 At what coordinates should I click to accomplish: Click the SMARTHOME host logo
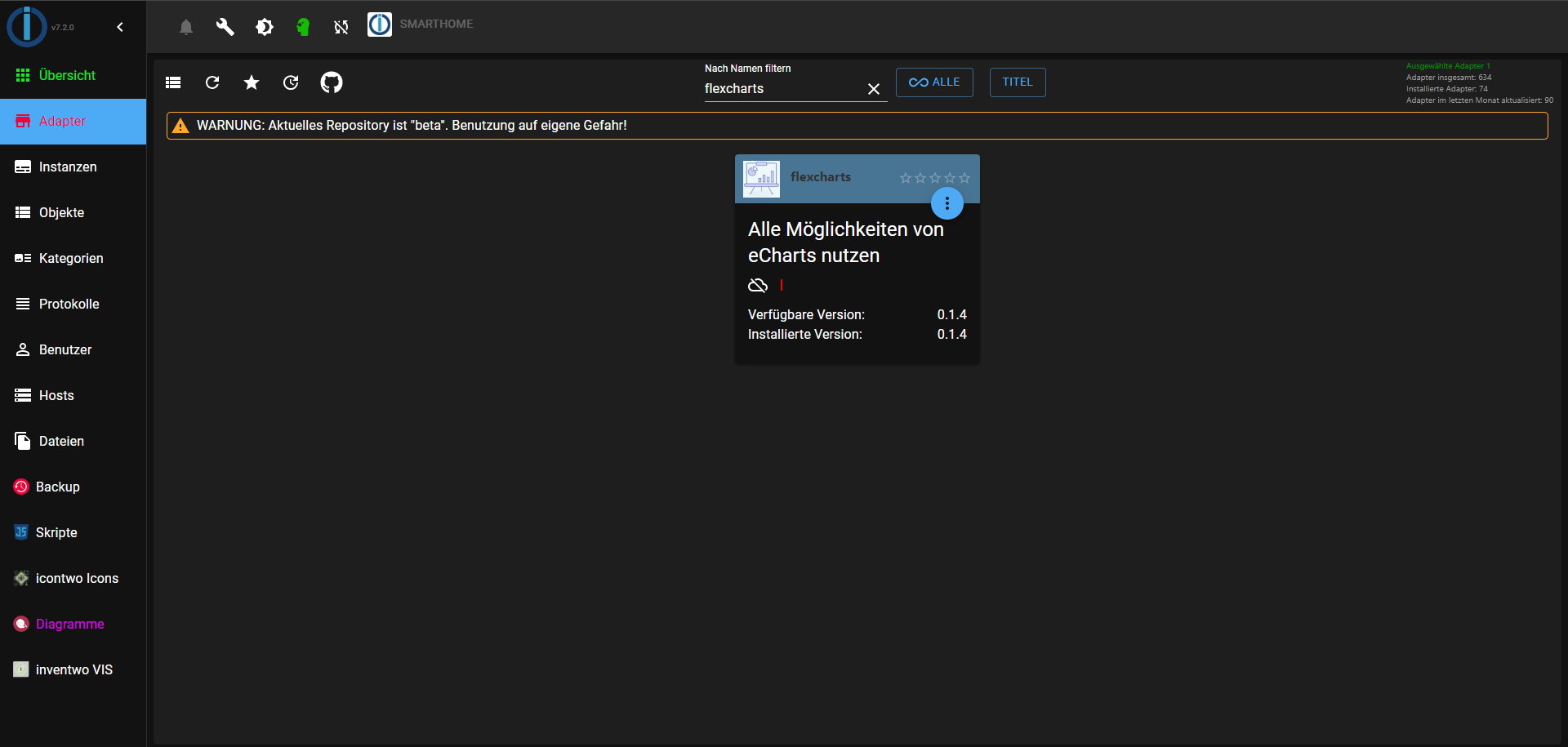[x=380, y=24]
